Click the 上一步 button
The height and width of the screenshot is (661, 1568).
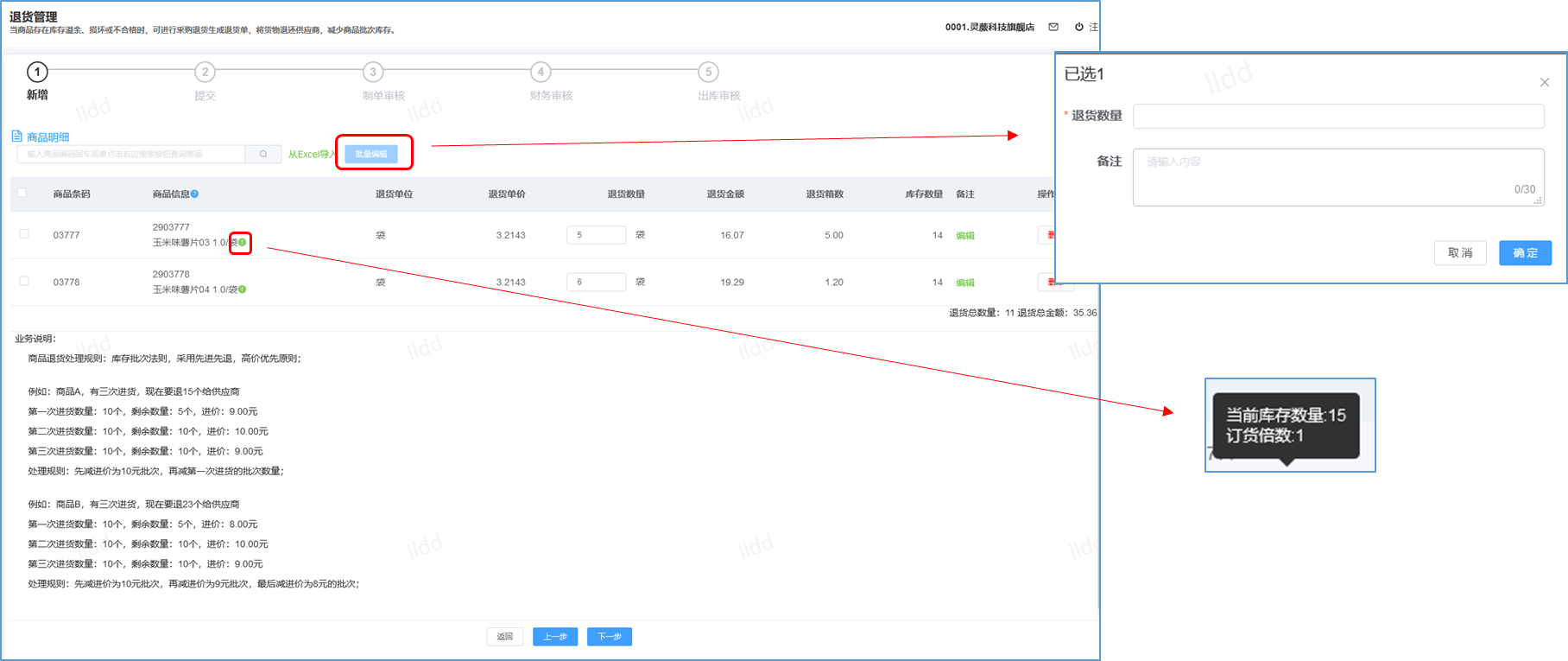click(x=555, y=637)
